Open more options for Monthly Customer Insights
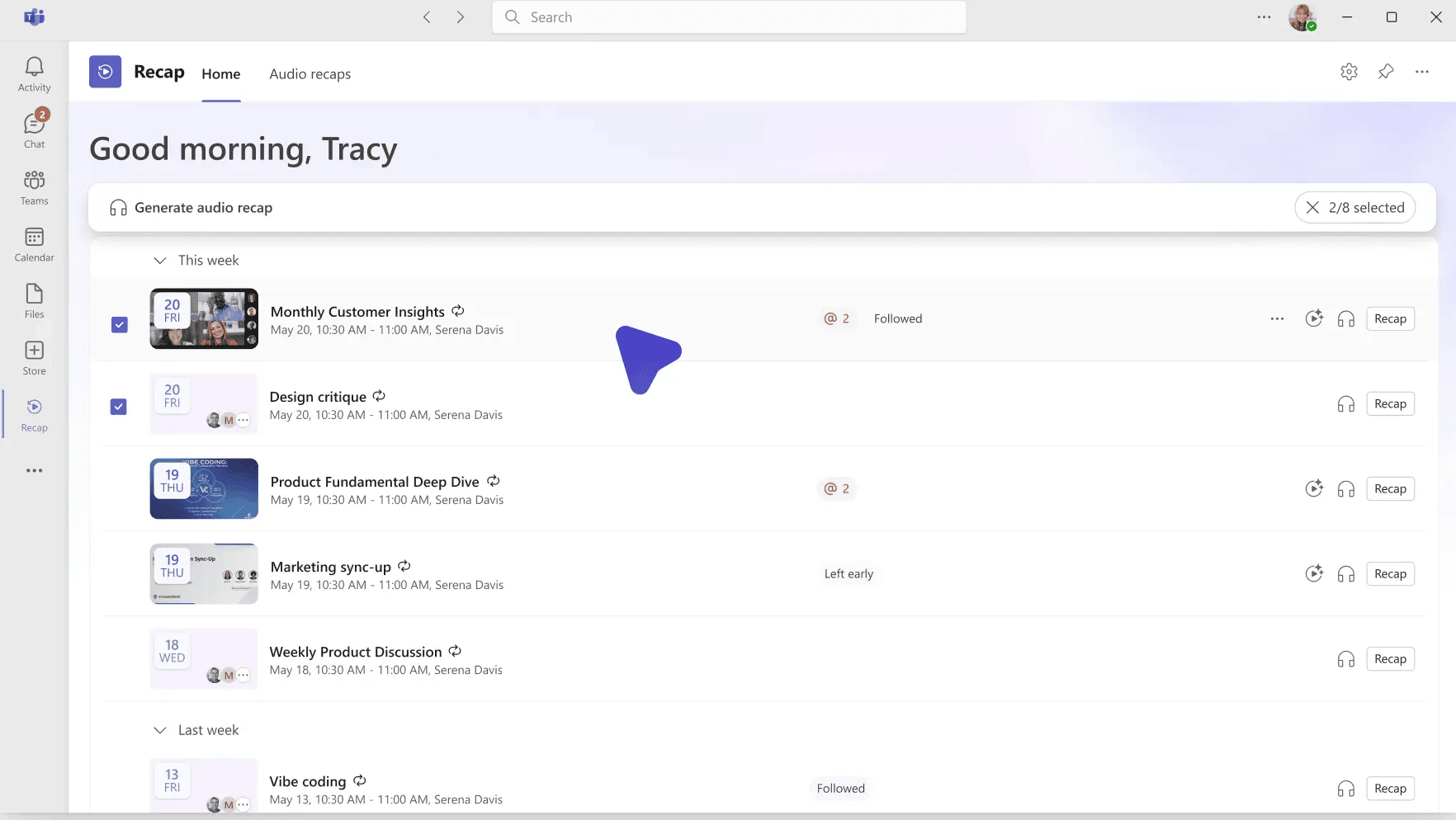Image resolution: width=1456 pixels, height=820 pixels. coord(1277,318)
